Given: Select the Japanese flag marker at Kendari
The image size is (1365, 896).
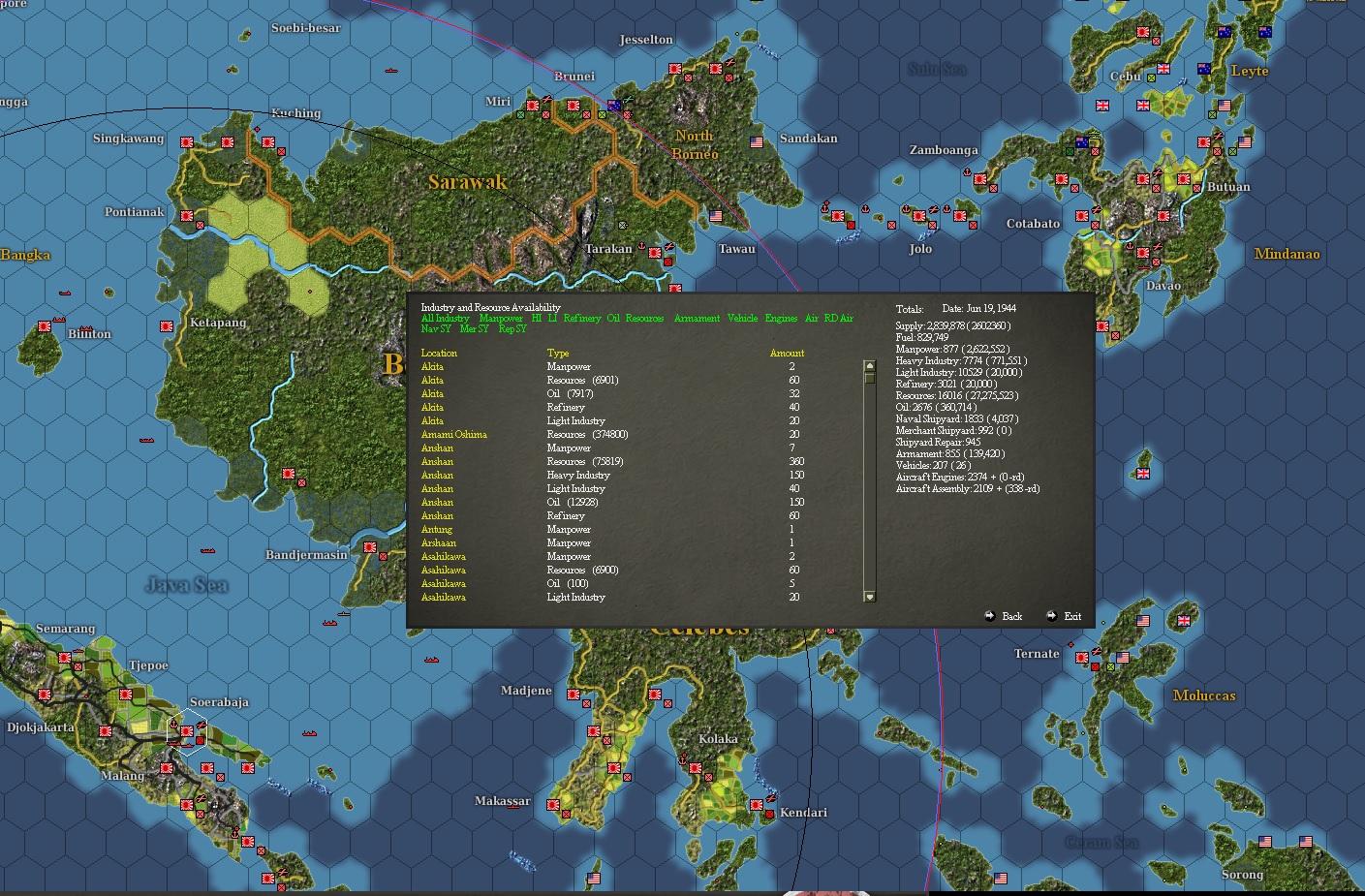Looking at the screenshot, I should click(x=757, y=805).
